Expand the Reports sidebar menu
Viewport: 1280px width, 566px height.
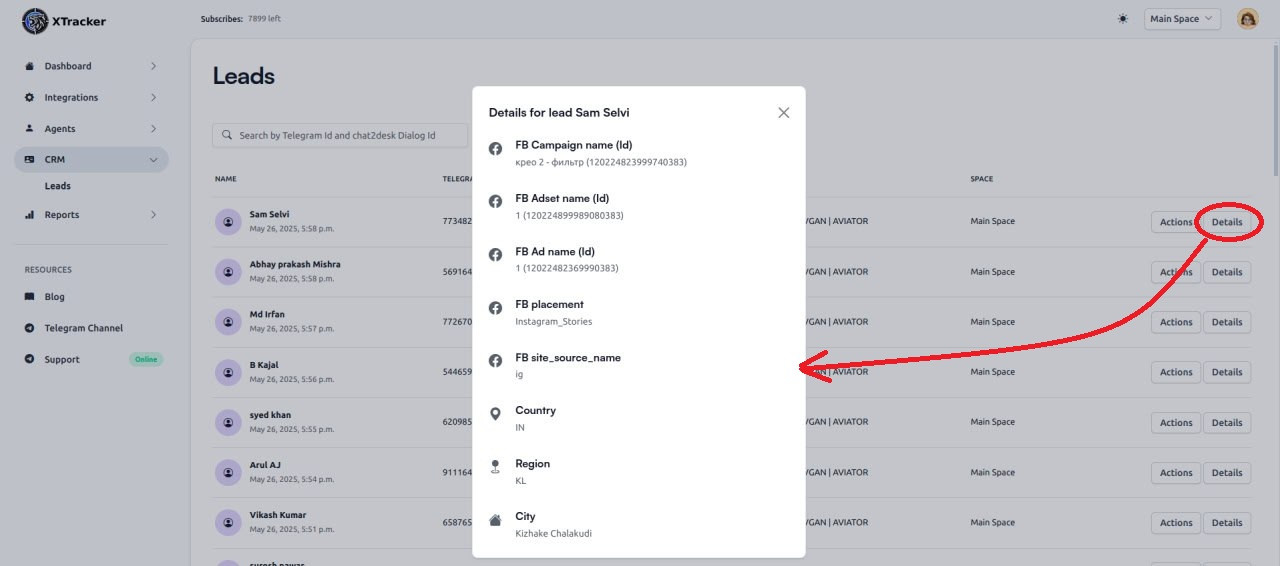pos(90,215)
